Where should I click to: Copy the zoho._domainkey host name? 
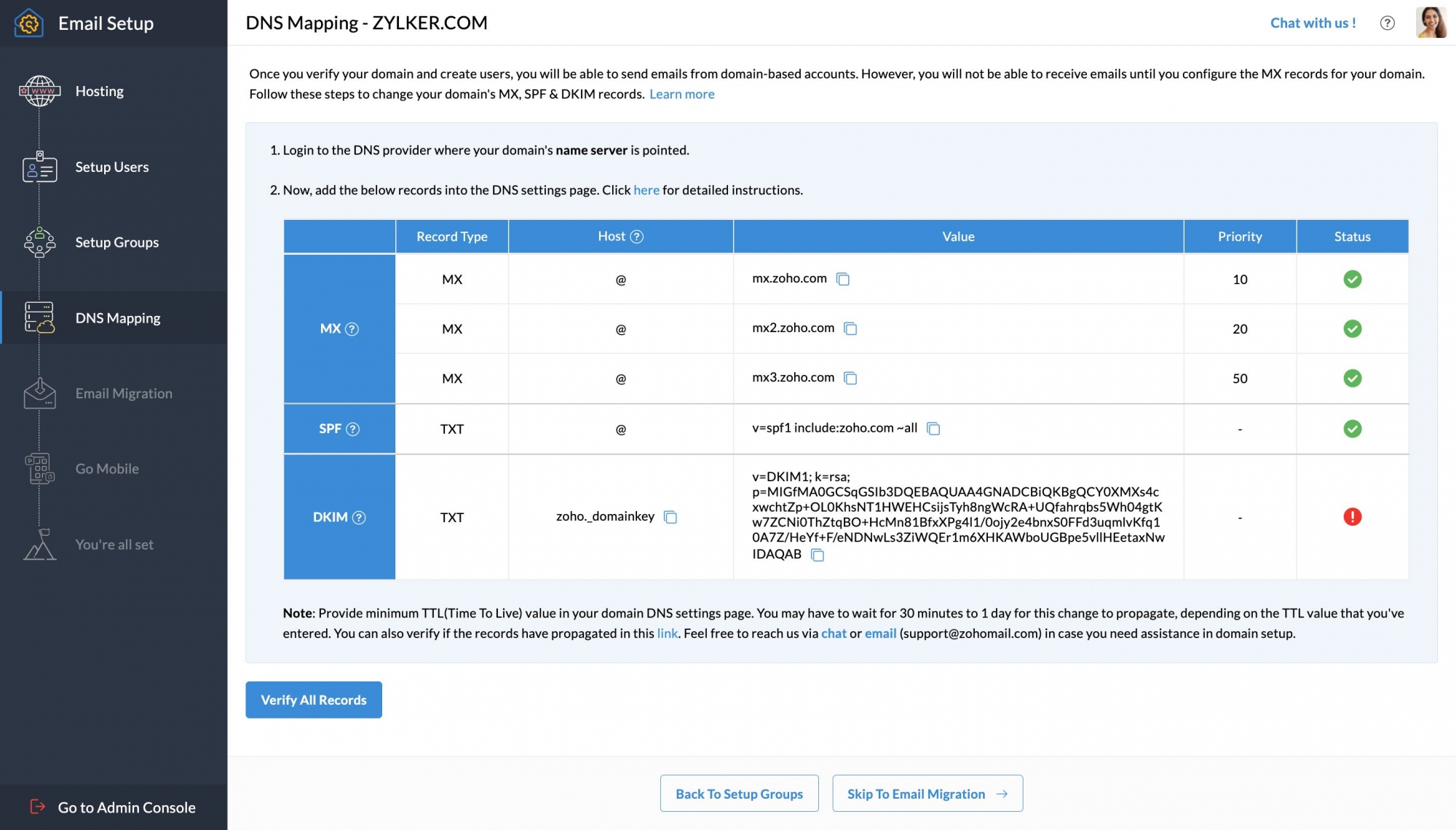click(x=670, y=517)
